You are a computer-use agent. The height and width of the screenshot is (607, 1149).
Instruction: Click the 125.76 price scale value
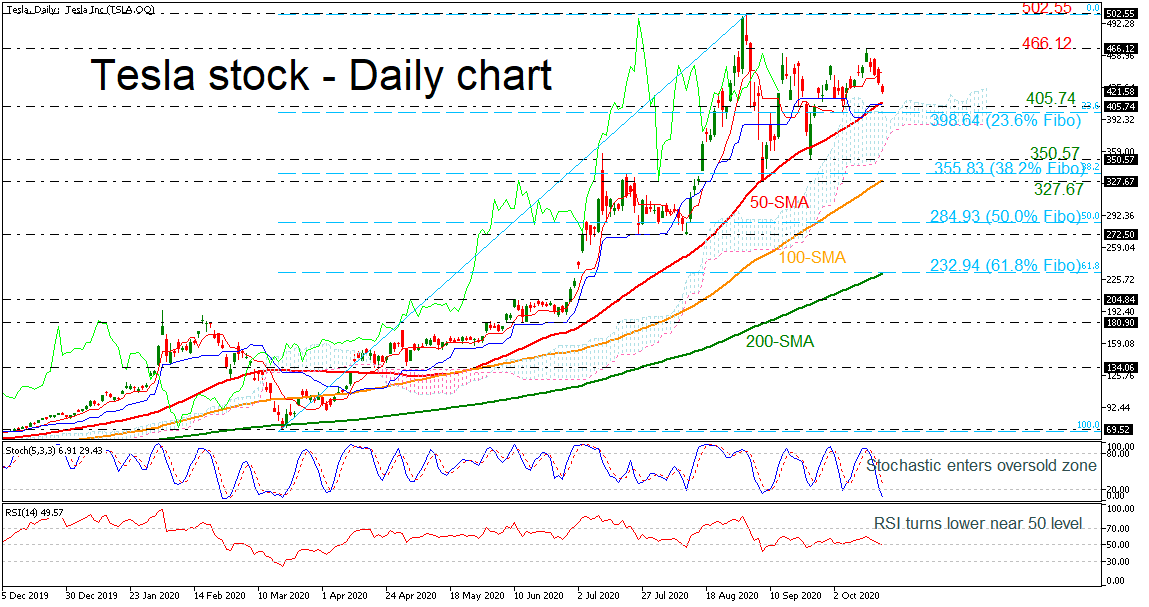click(1120, 375)
